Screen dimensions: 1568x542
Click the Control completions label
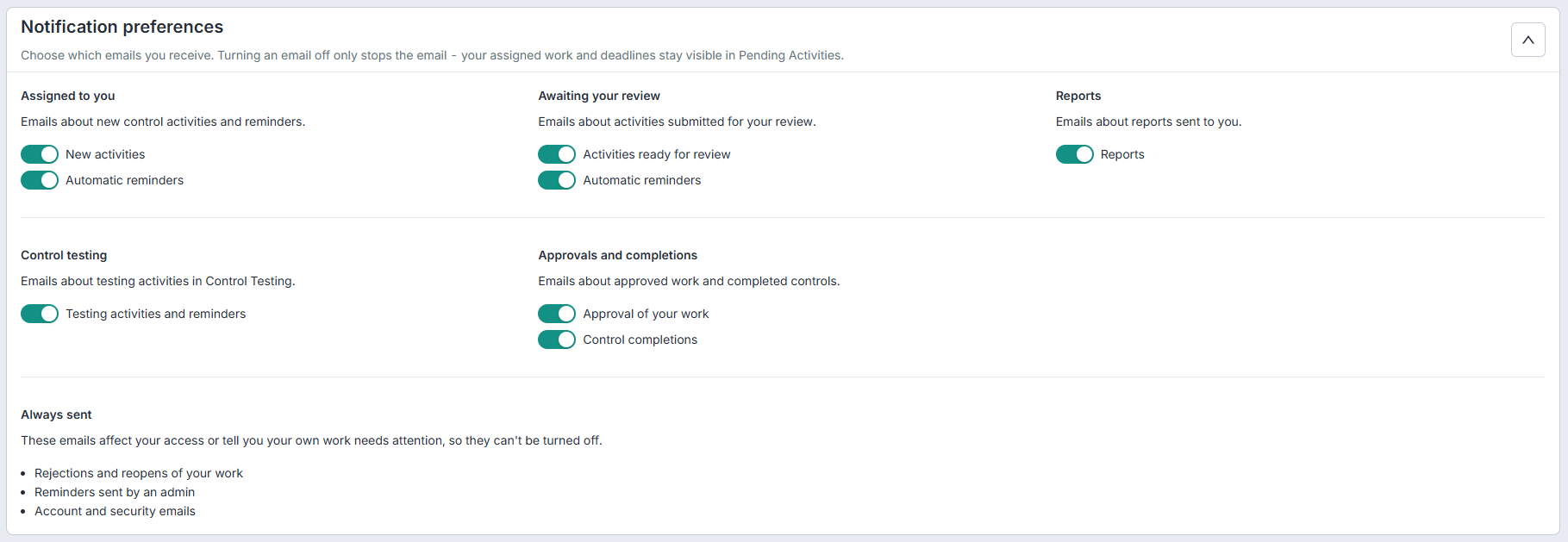coord(640,340)
